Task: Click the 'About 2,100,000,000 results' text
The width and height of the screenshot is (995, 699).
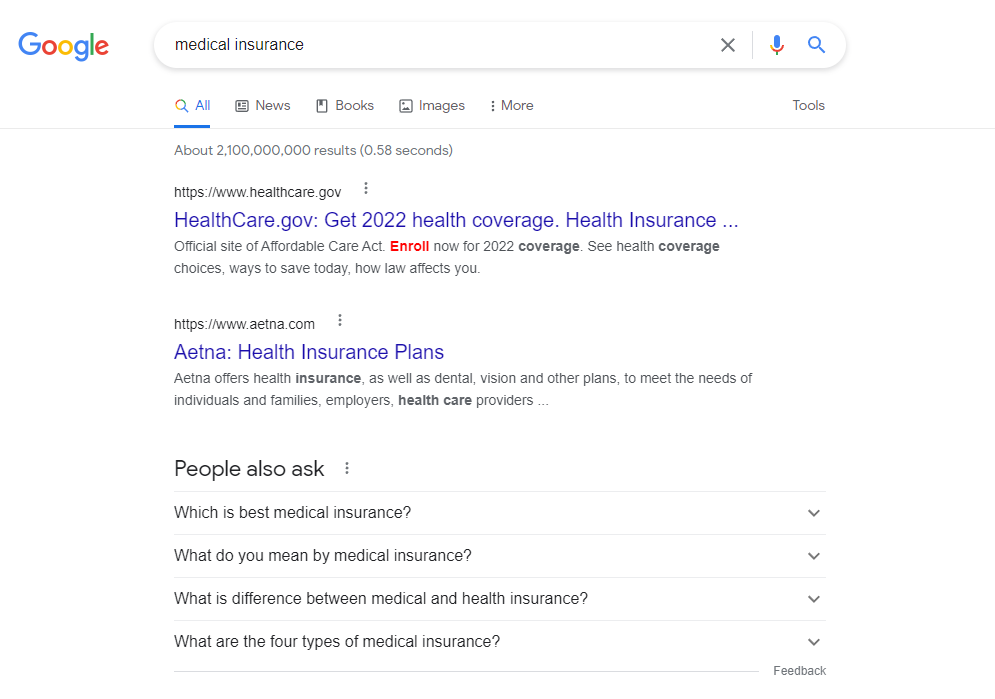Action: (313, 150)
